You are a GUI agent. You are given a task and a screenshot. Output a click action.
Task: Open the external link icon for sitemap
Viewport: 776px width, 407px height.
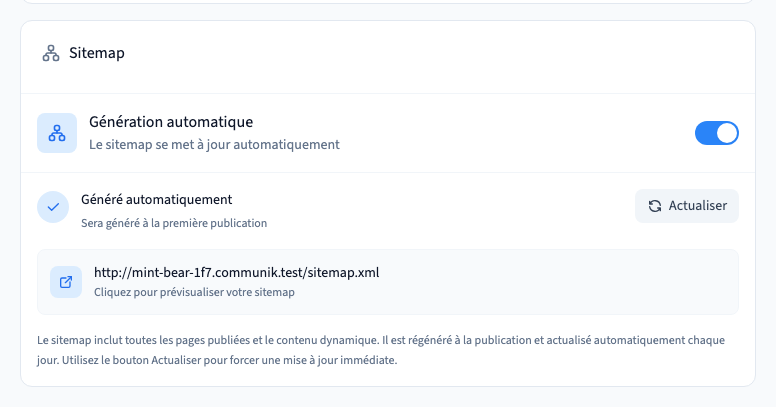point(66,282)
